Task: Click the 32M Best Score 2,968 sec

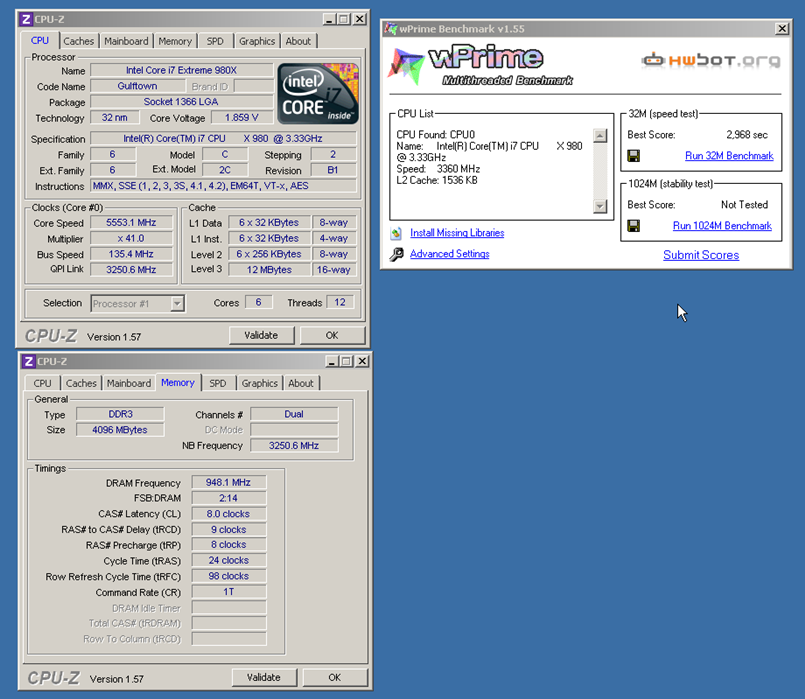Action: coord(746,135)
